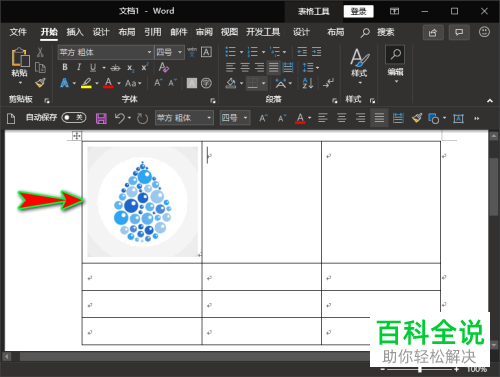Toggle left alignment in the ribbon paragraph group

(231, 67)
